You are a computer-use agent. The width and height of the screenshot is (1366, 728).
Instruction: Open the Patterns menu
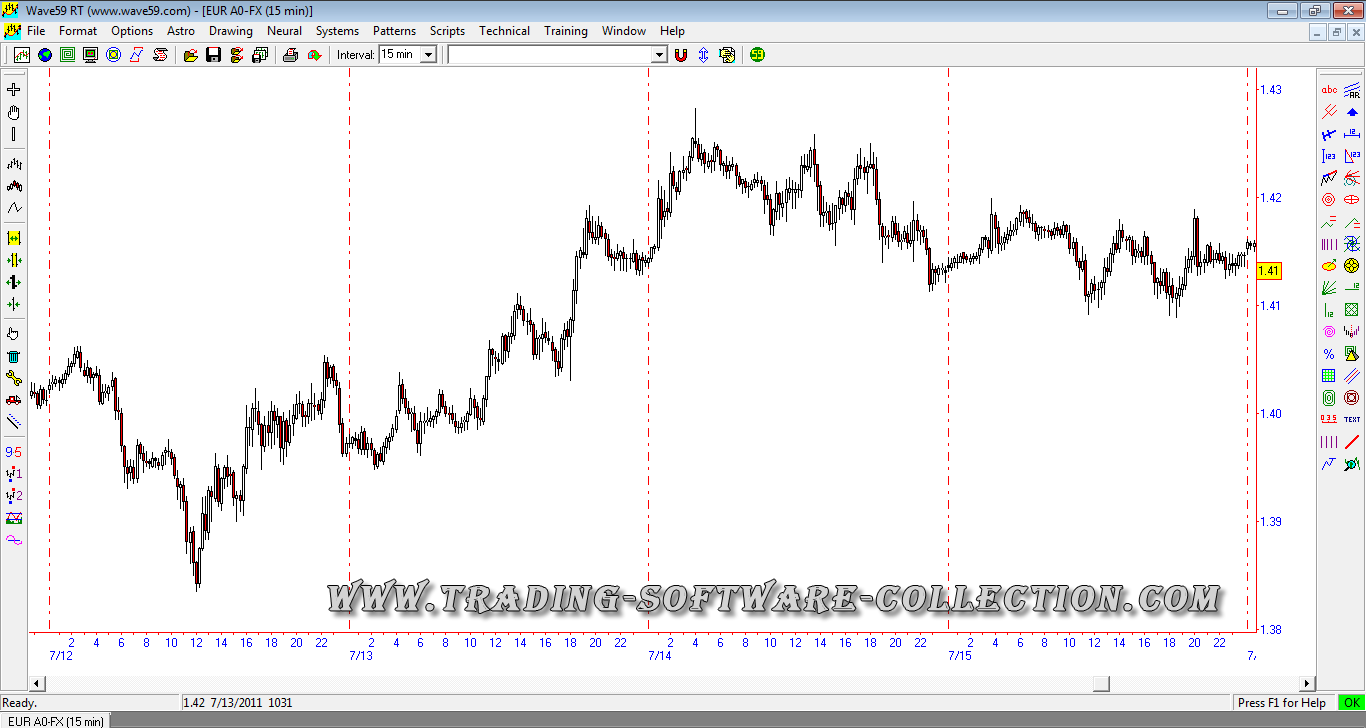[394, 31]
